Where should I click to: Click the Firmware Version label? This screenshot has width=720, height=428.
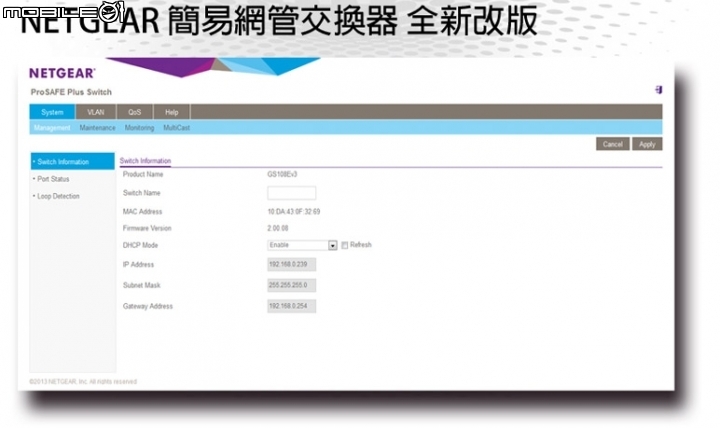click(147, 228)
